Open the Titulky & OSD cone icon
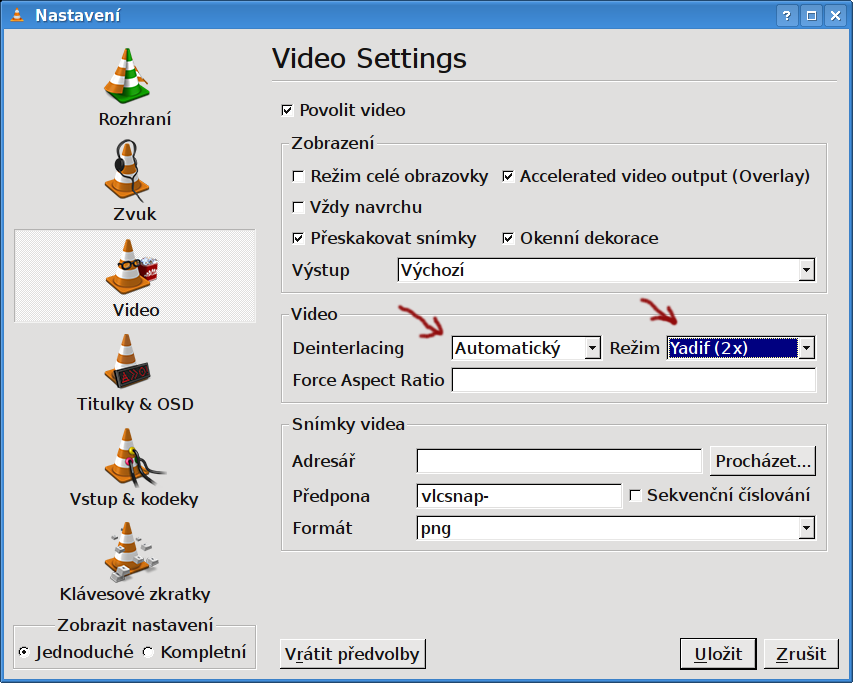Image resolution: width=853 pixels, height=683 pixels. click(127, 361)
